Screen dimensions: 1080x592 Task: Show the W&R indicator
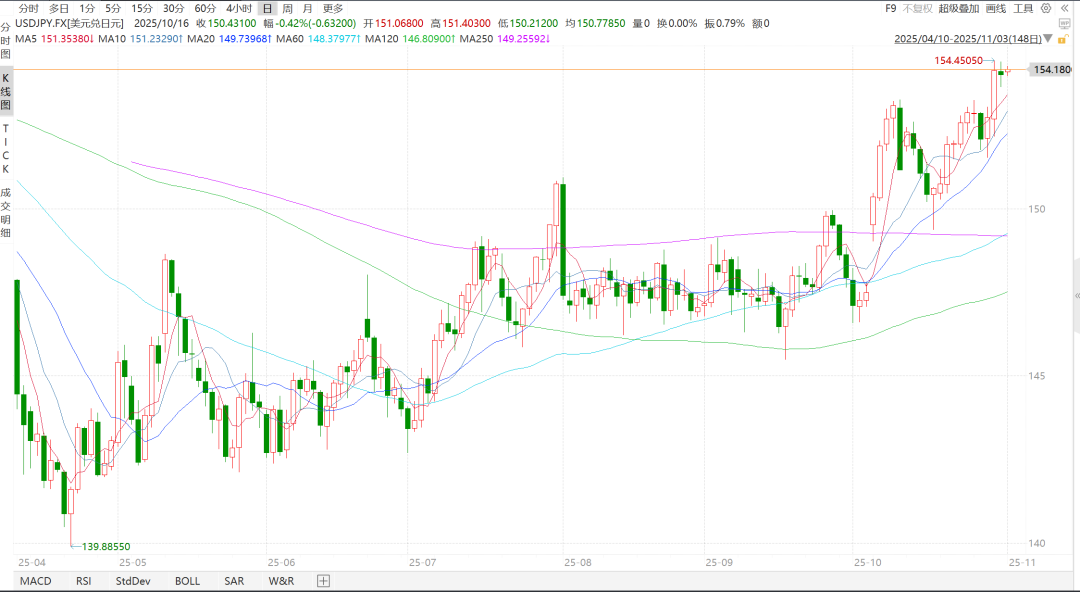pyautogui.click(x=281, y=581)
